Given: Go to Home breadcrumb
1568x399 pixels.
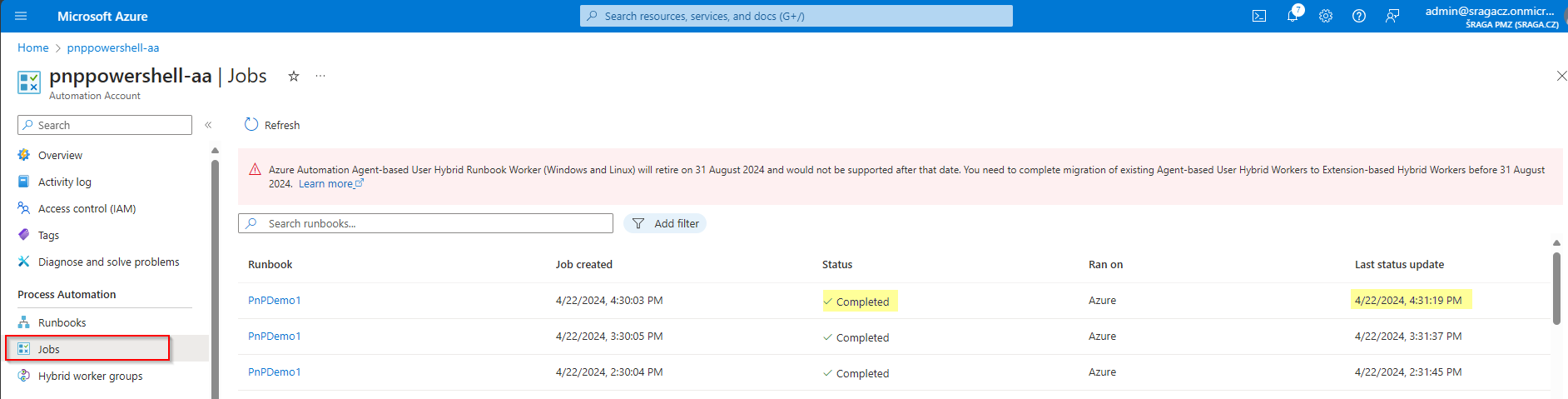Looking at the screenshot, I should [x=33, y=47].
